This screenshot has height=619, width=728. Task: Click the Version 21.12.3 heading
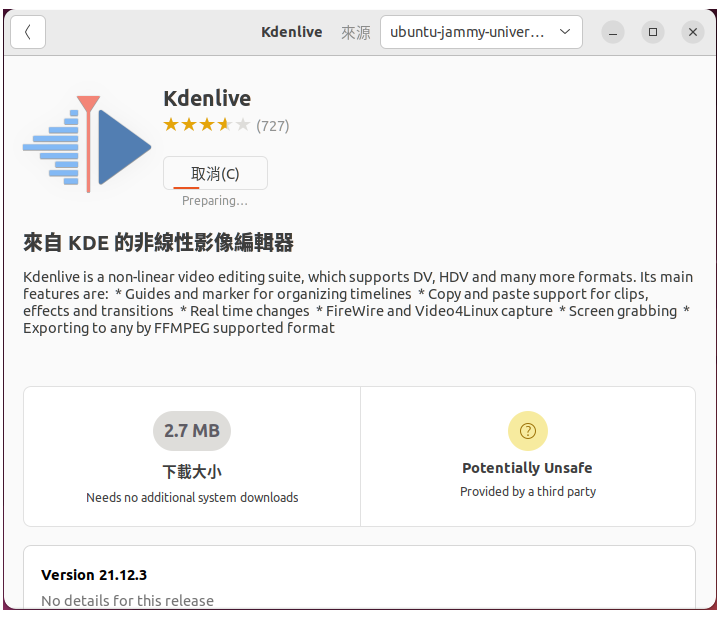pos(94,575)
